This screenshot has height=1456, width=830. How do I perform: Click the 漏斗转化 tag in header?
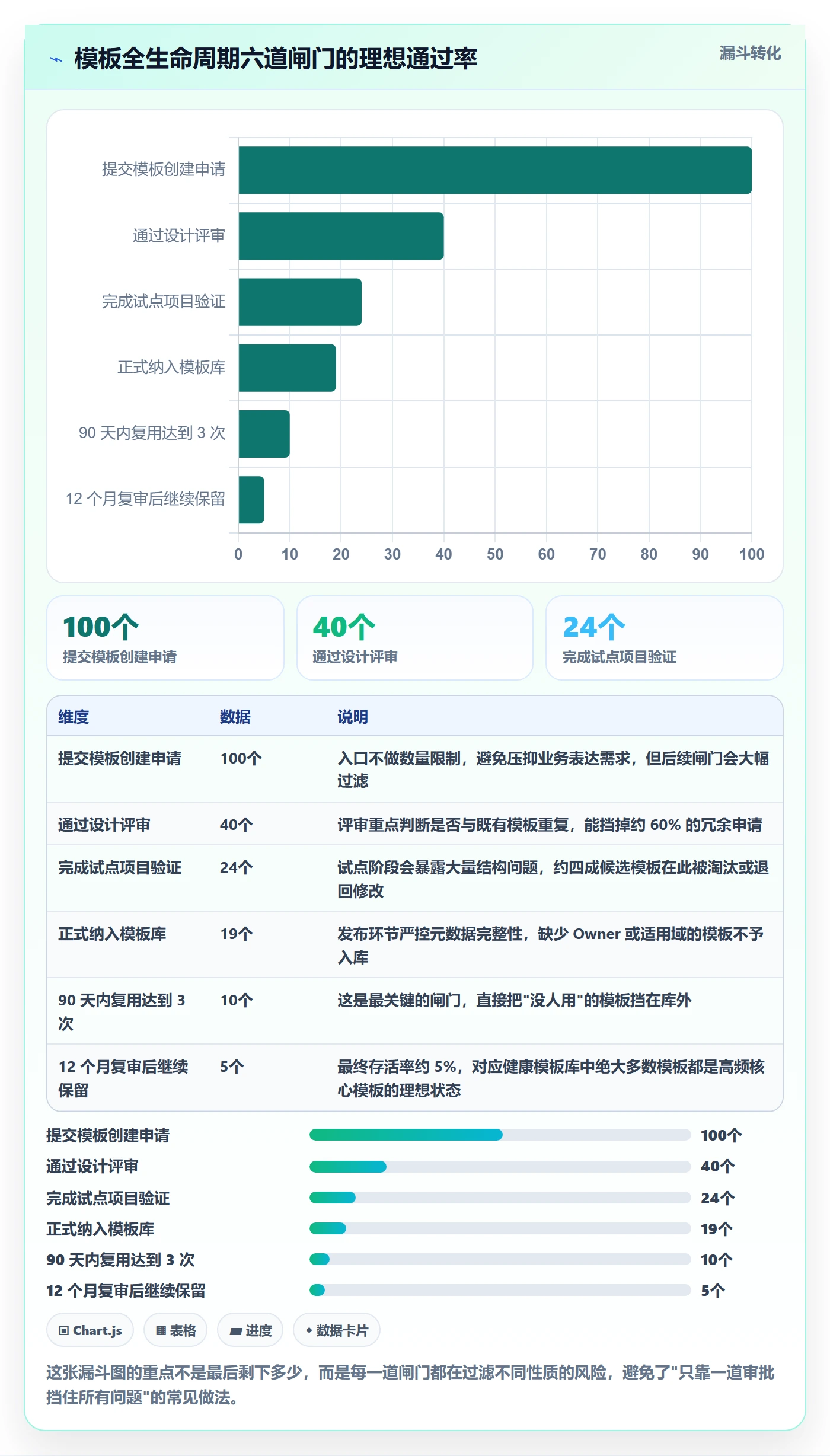(x=750, y=53)
